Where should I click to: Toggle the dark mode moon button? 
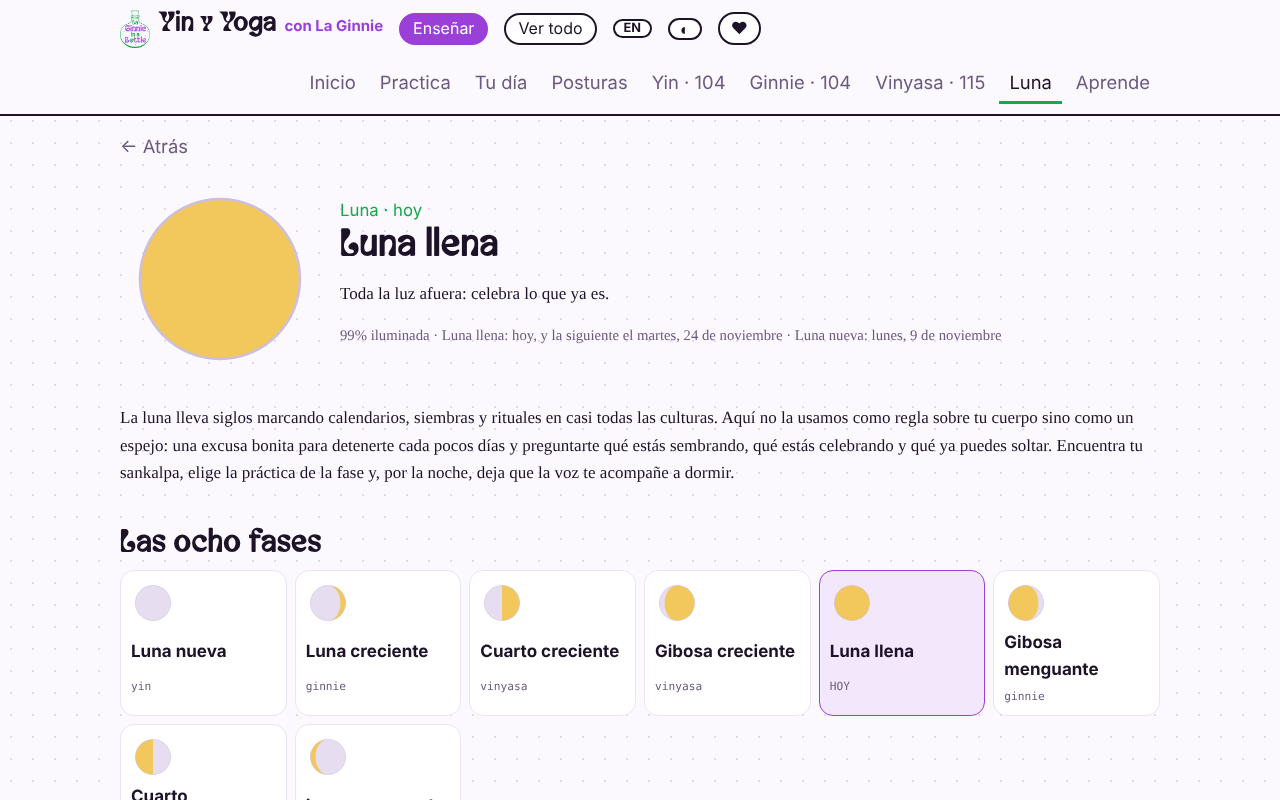pos(685,29)
